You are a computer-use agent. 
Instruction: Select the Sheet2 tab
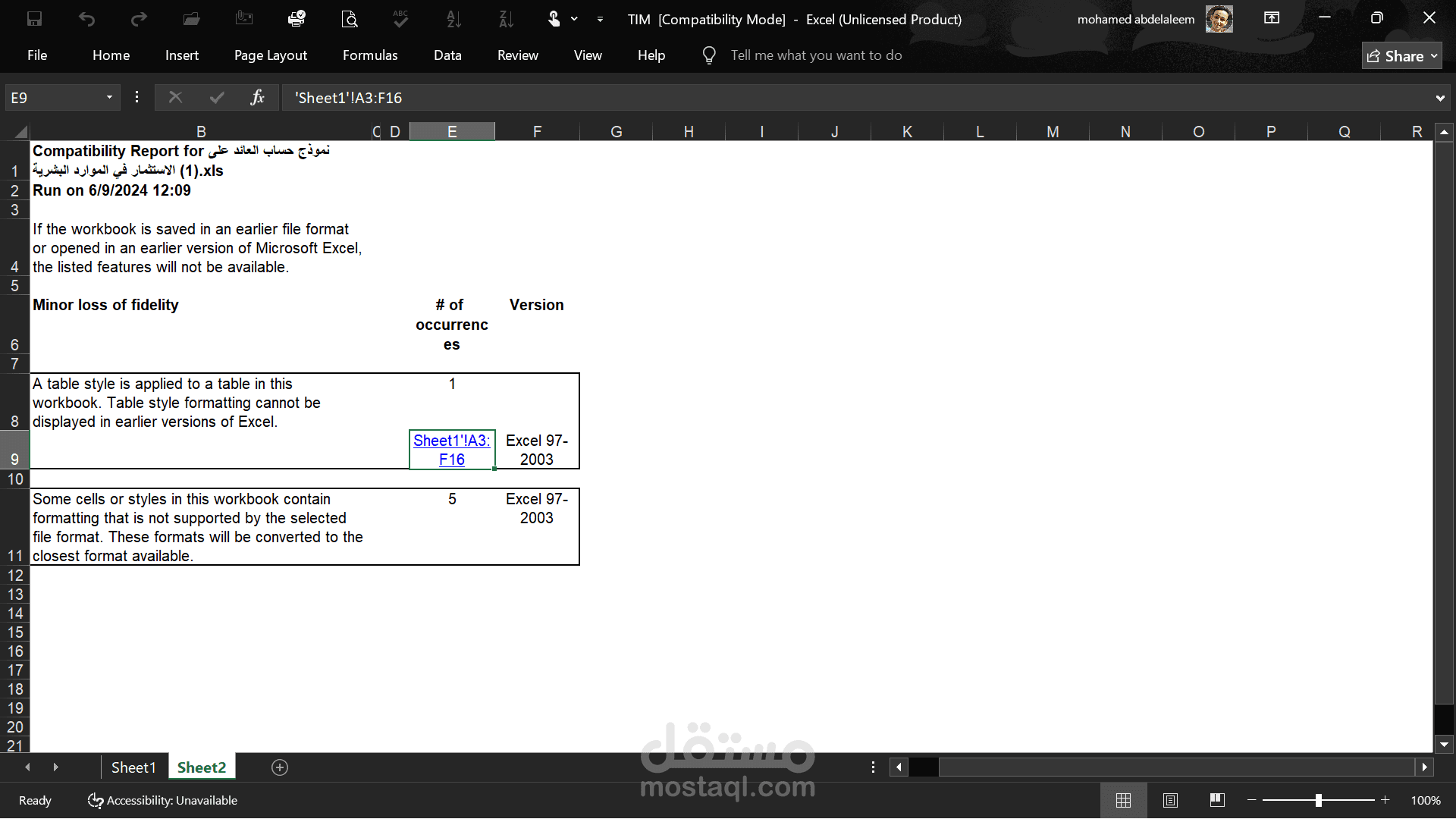pos(202,767)
